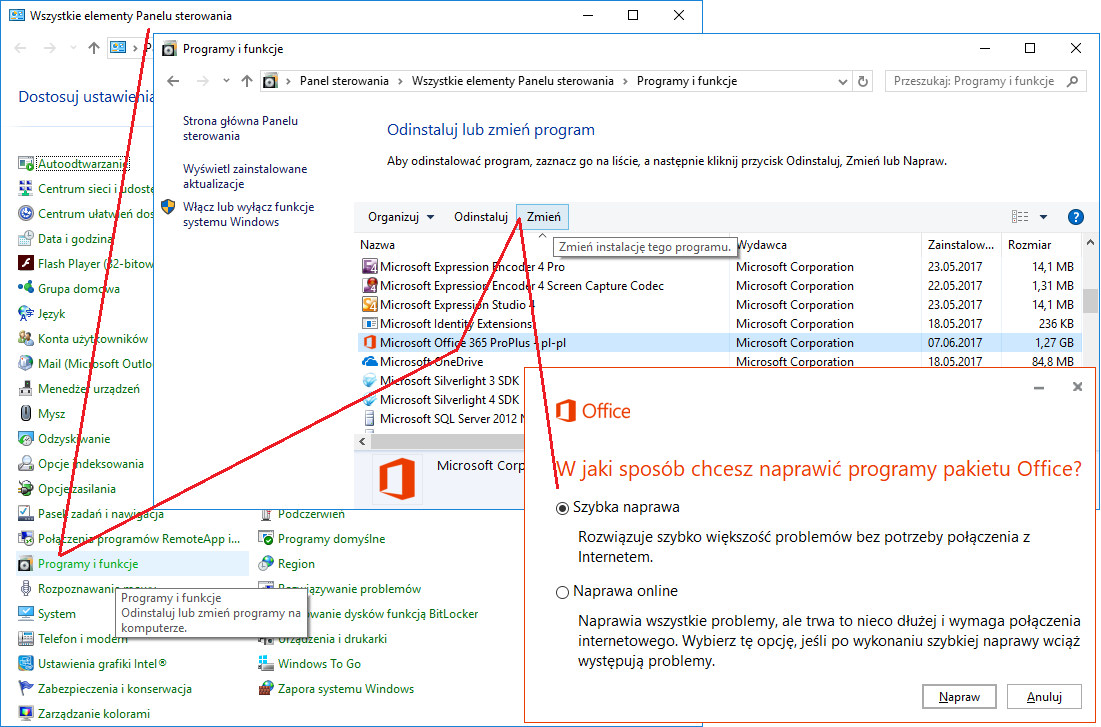Open Mysz settings icon

coord(26,414)
